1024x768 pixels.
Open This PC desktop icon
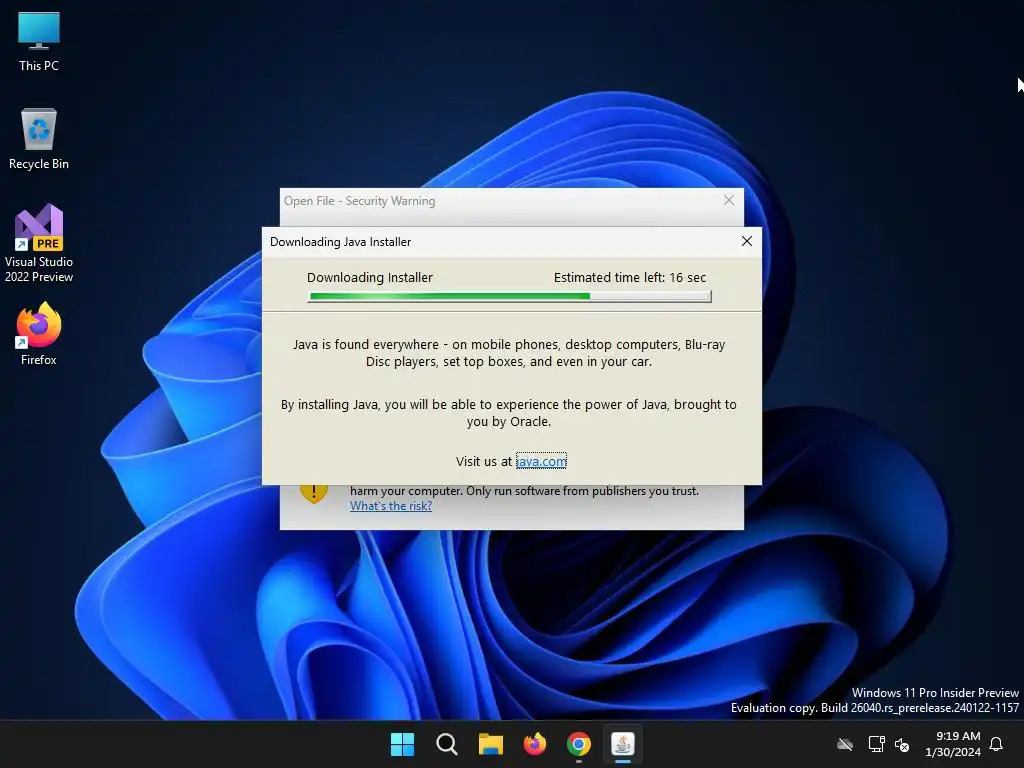[39, 41]
